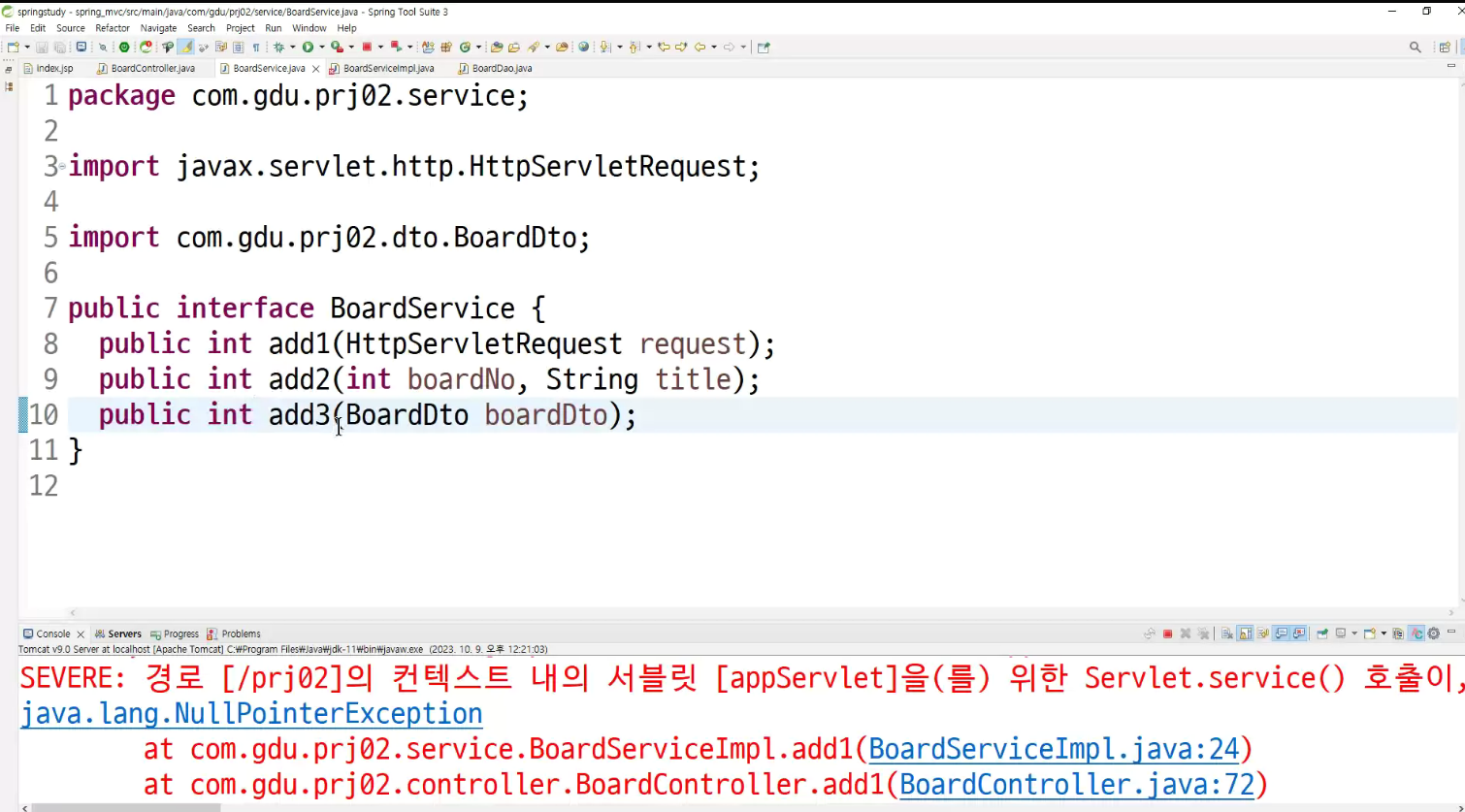The width and height of the screenshot is (1465, 812).
Task: Click the Run Last Tool (coverage) icon
Action: pyautogui.click(x=337, y=47)
